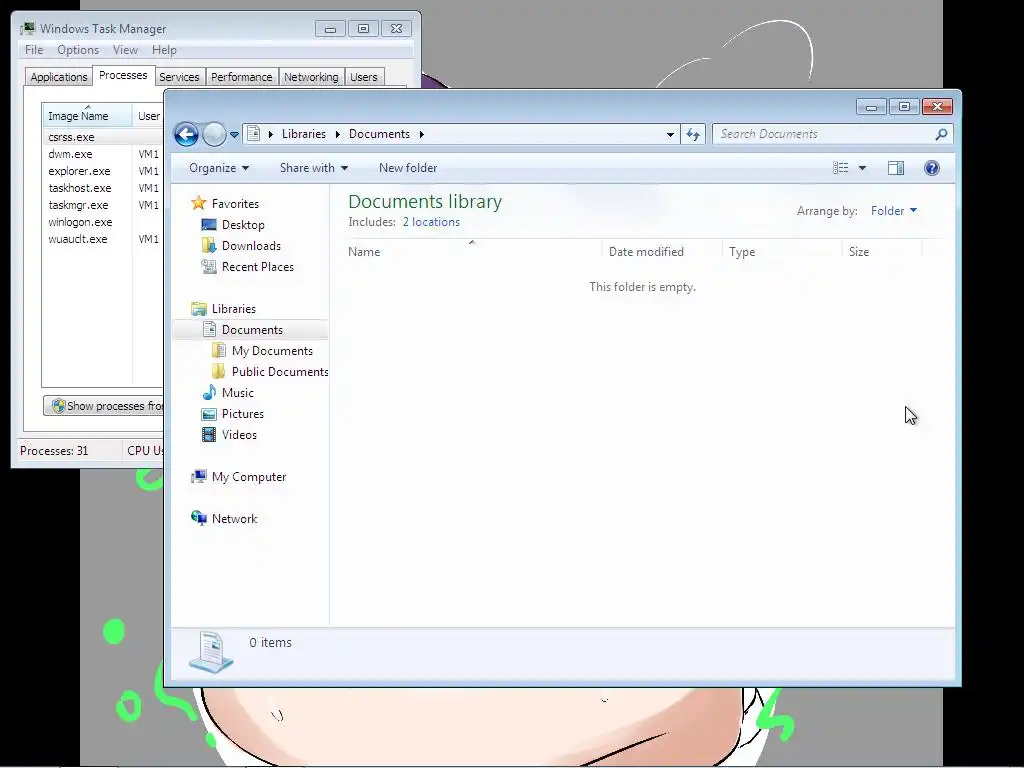Image resolution: width=1024 pixels, height=768 pixels.
Task: Open Explorer help
Action: 932,168
